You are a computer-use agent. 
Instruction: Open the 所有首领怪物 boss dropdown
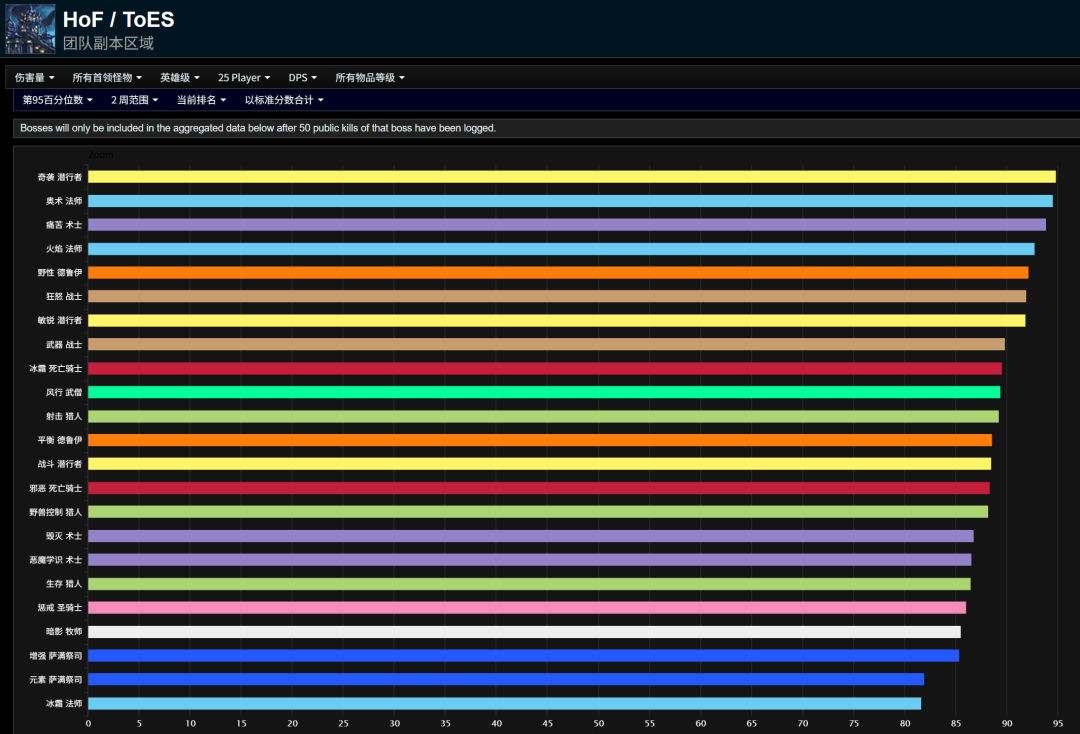click(107, 78)
